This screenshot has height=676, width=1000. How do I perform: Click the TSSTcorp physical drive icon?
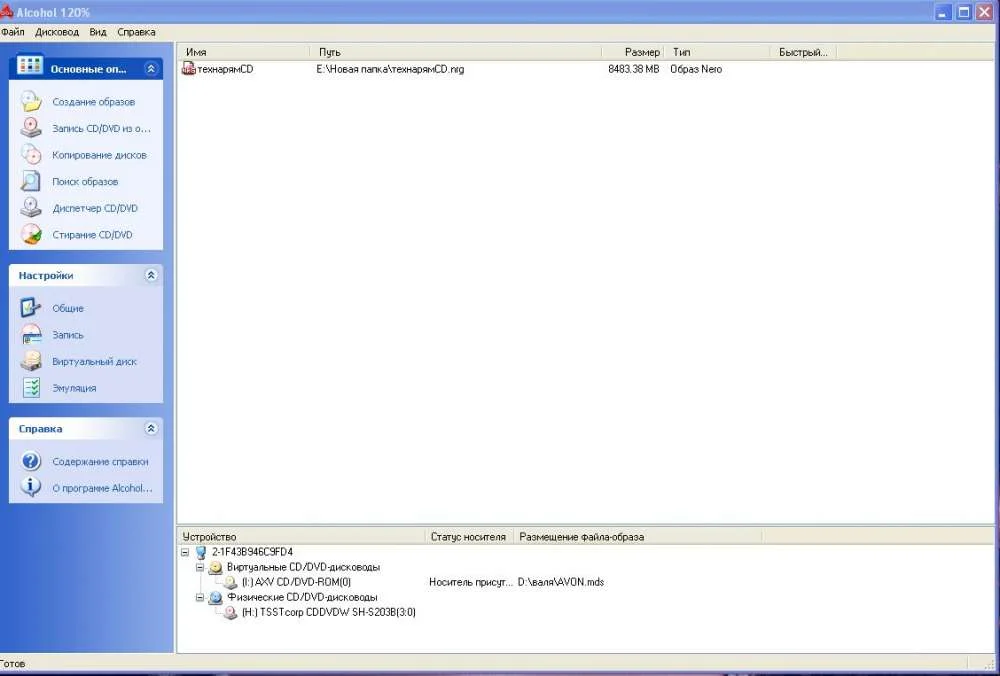230,613
